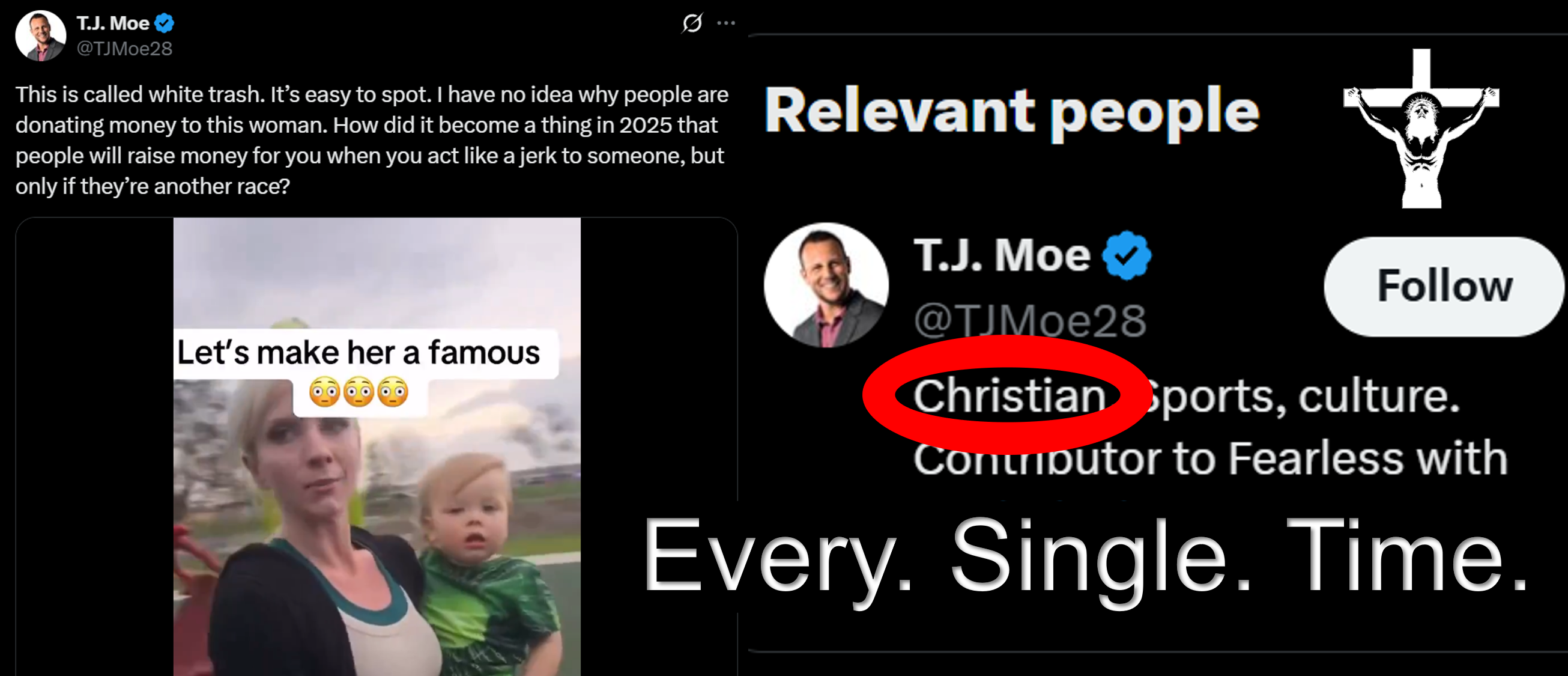This screenshot has width=1568, height=676.
Task: Click the blue verified badge beside the tweet author
Action: point(165,23)
